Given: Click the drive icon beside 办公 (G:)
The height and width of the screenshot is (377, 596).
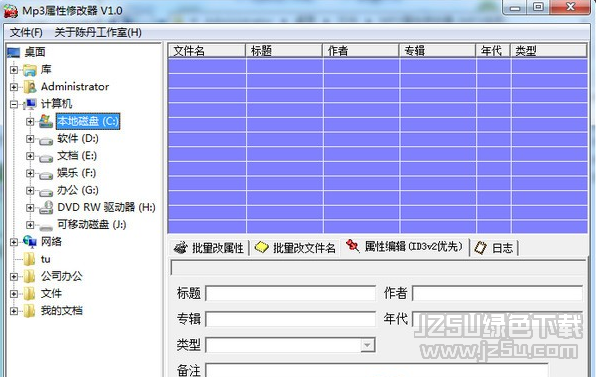Looking at the screenshot, I should coord(46,192).
